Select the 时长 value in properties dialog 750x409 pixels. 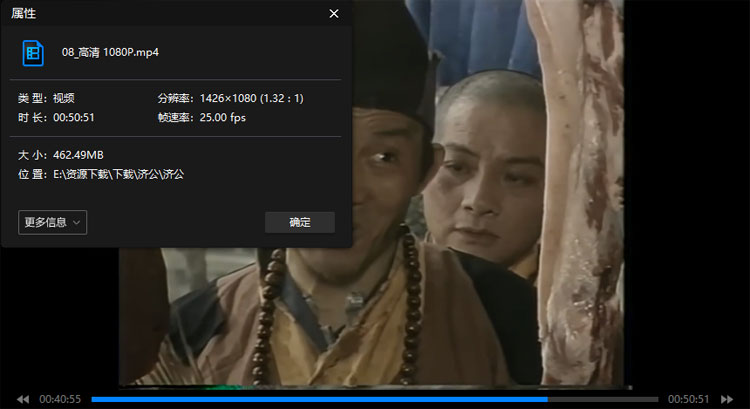point(72,117)
